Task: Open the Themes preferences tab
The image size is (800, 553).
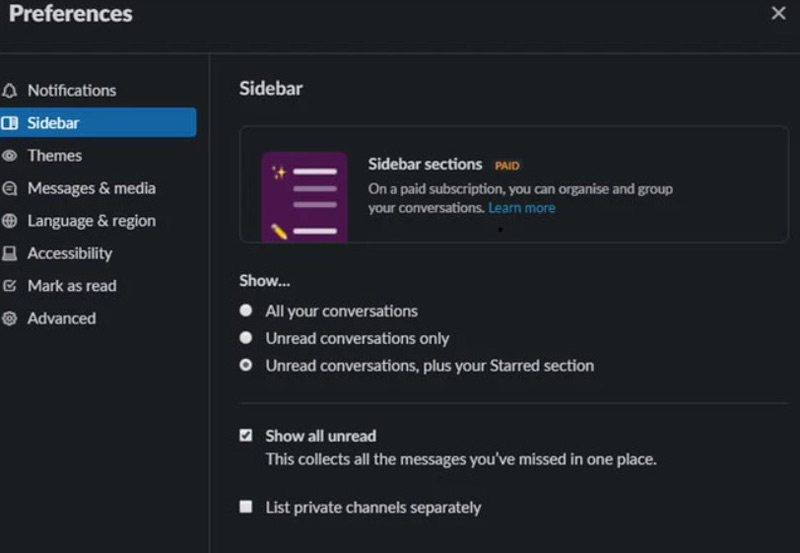Action: 55,156
